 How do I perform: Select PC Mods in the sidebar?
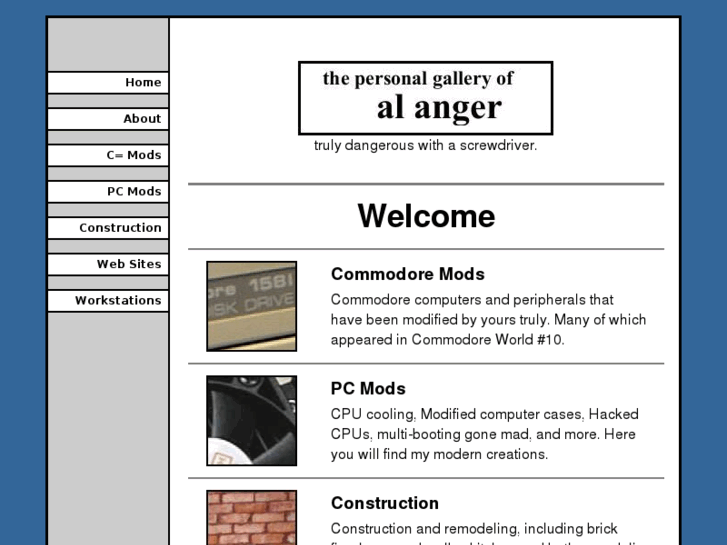click(108, 192)
